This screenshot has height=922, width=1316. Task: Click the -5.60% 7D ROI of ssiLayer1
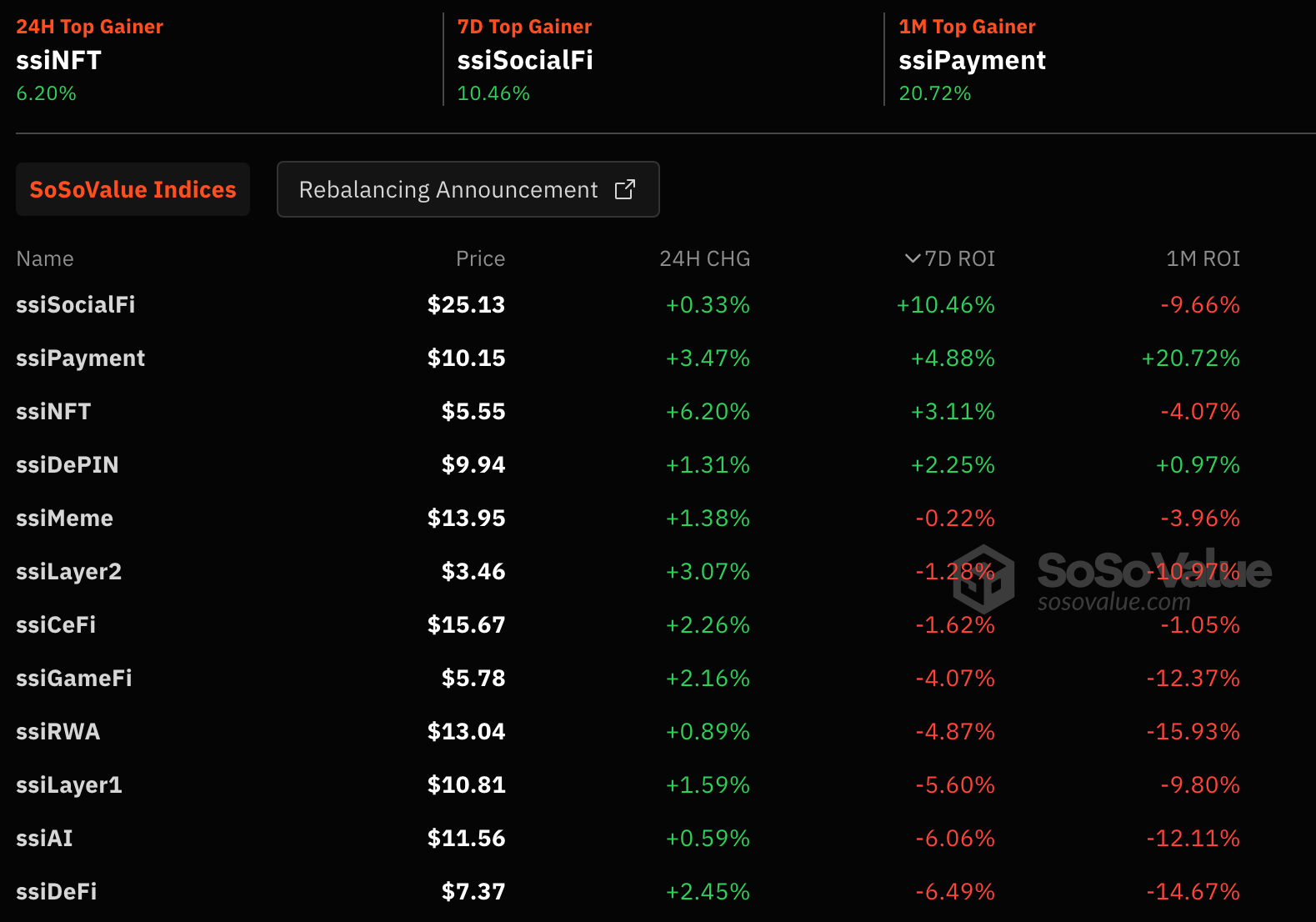[955, 784]
